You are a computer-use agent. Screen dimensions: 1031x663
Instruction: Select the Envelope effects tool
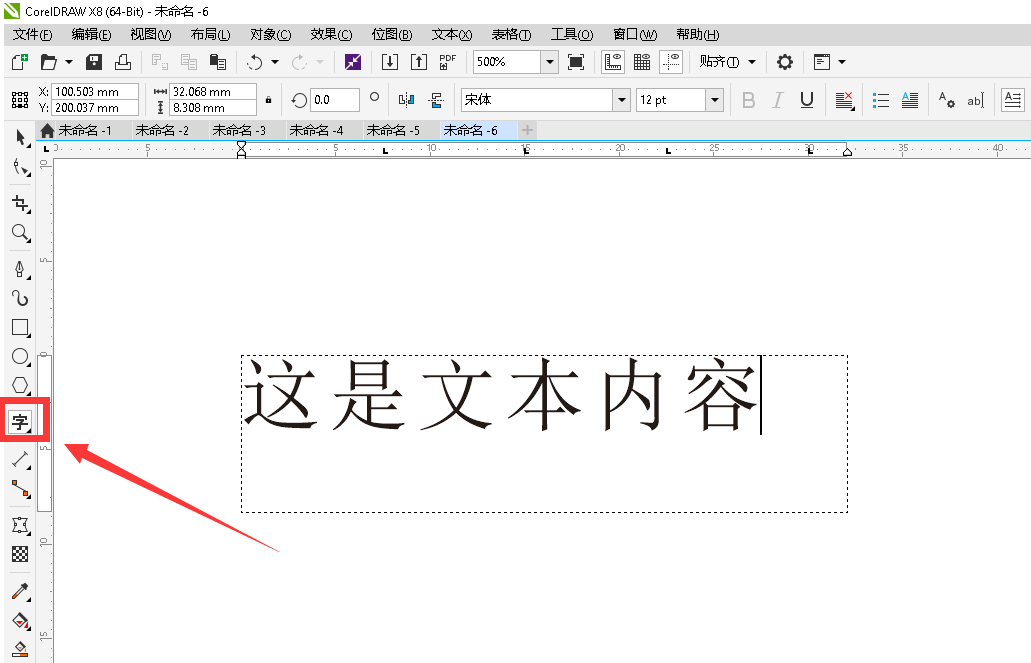[20, 526]
